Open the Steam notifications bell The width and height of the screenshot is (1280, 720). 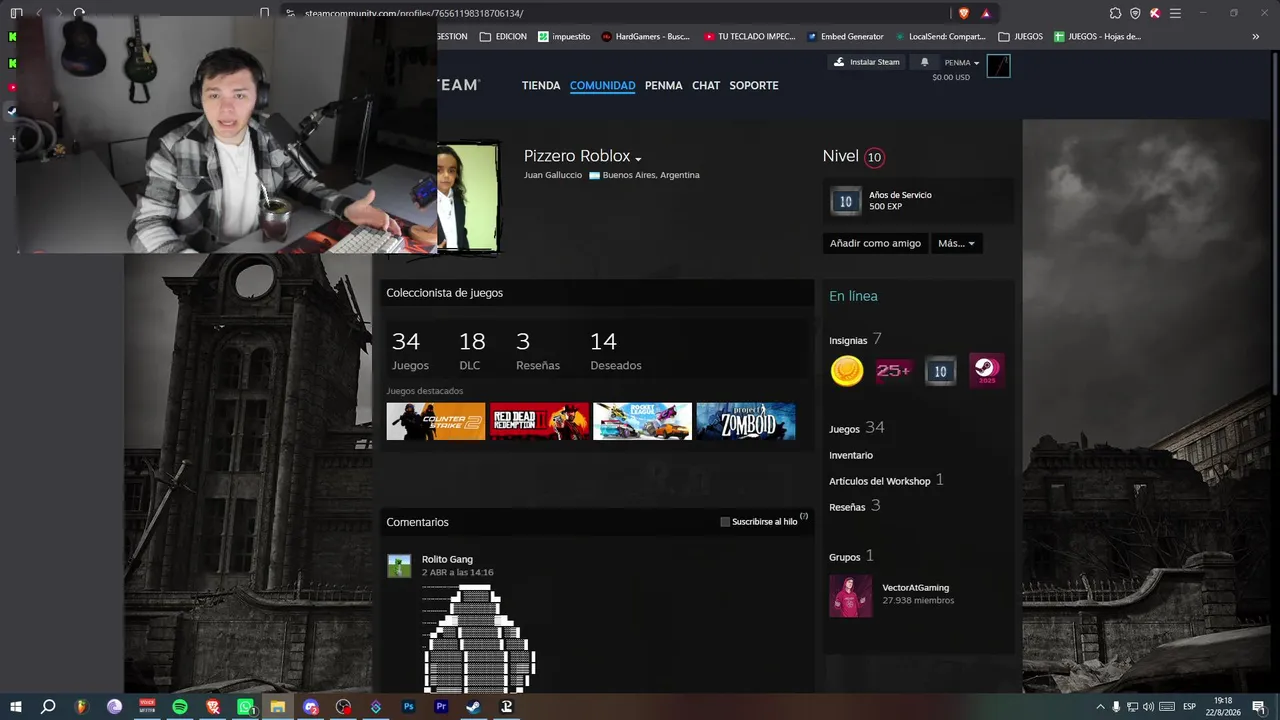924,62
